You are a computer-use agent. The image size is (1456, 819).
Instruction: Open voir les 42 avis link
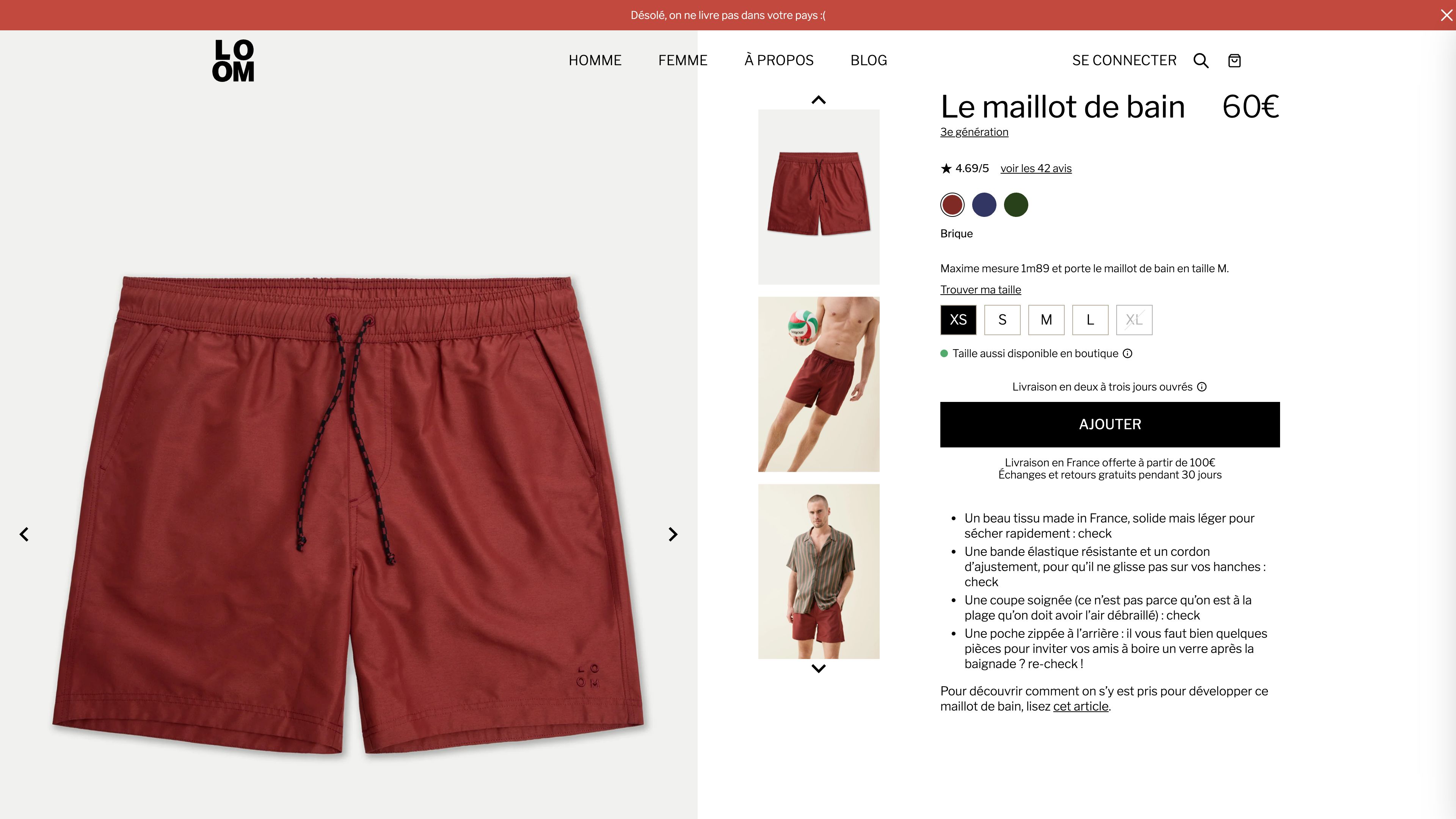[1036, 168]
